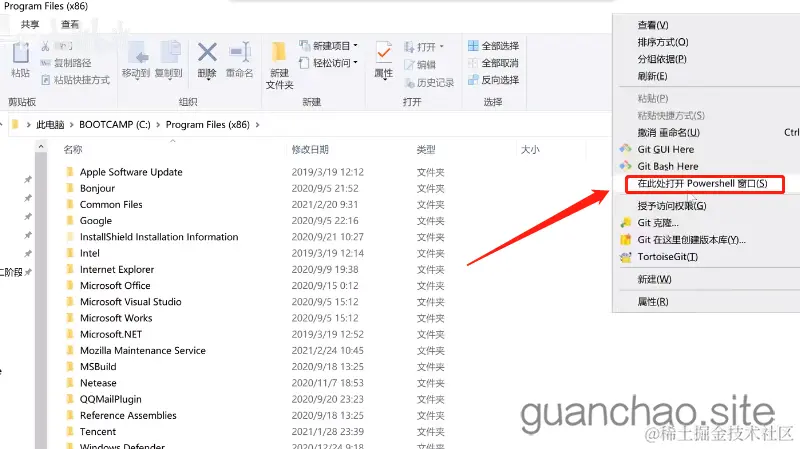
Task: Select the Tencent folder
Action: (98, 432)
